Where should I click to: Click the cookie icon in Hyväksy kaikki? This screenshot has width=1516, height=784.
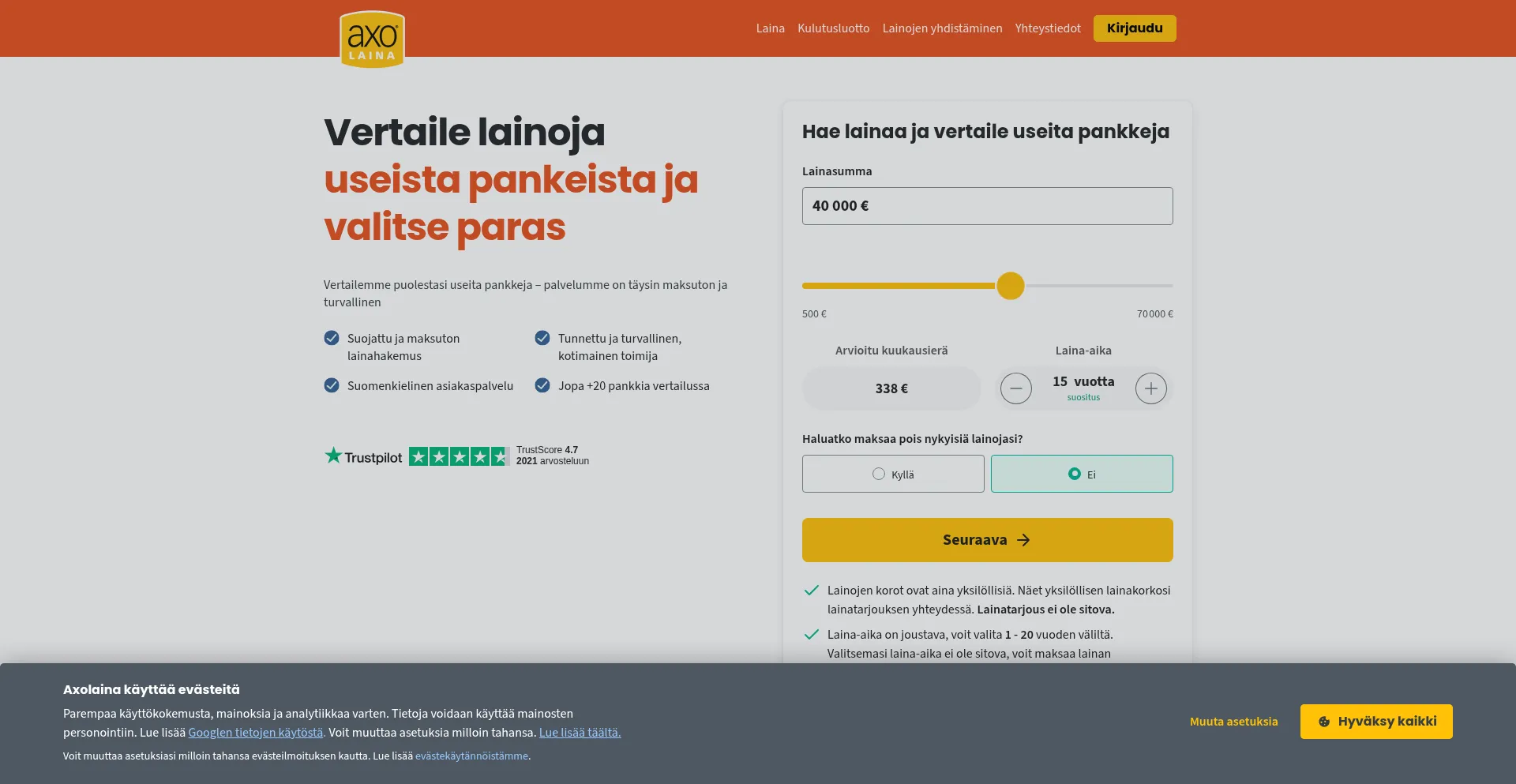click(x=1324, y=722)
